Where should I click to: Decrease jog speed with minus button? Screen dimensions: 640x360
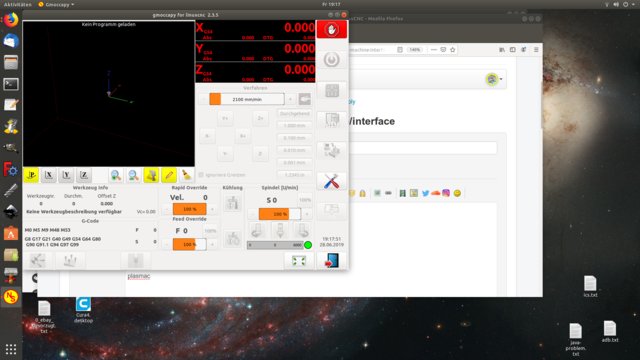pyautogui.click(x=203, y=99)
